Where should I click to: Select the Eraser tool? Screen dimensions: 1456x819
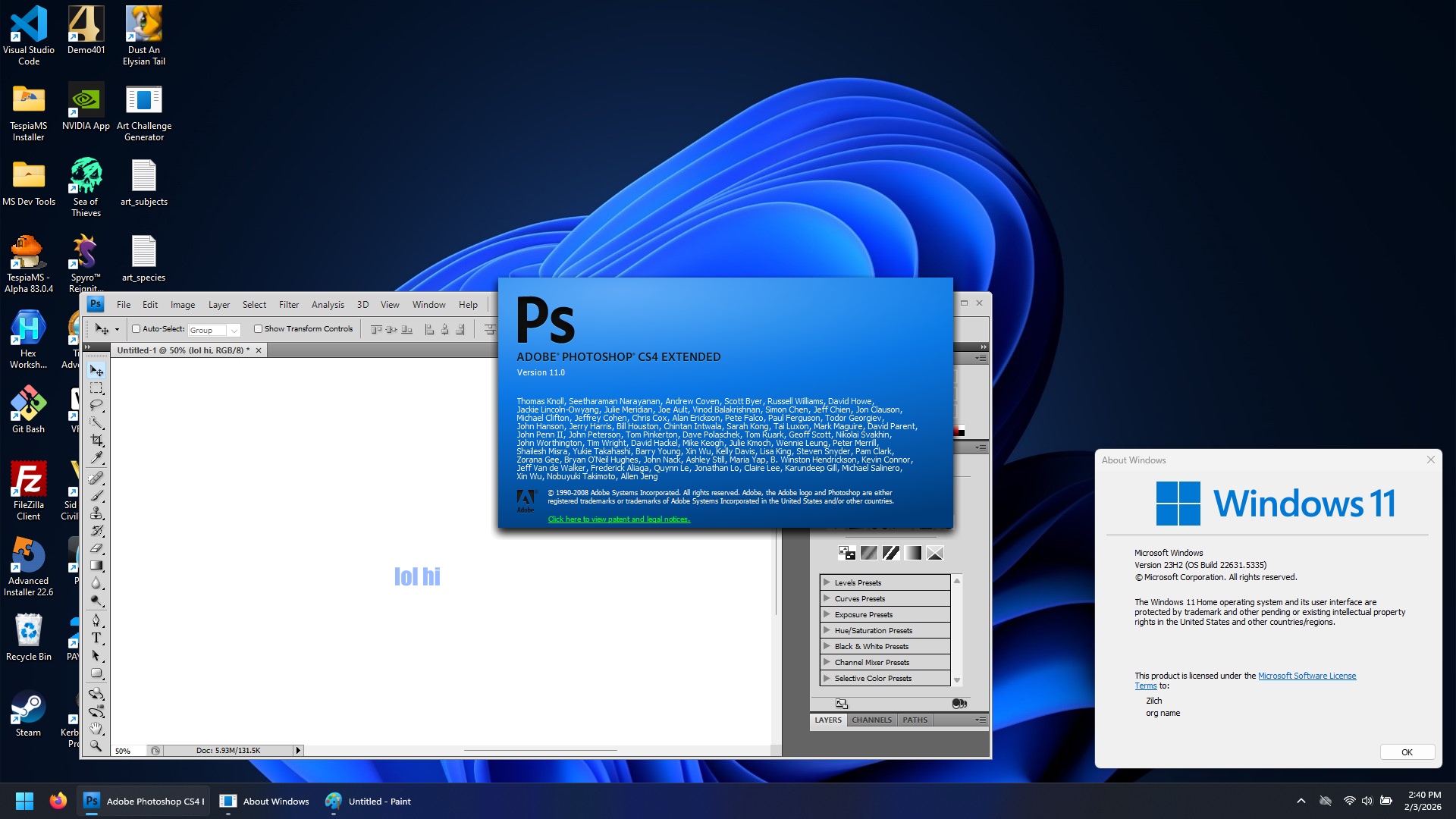(x=96, y=548)
